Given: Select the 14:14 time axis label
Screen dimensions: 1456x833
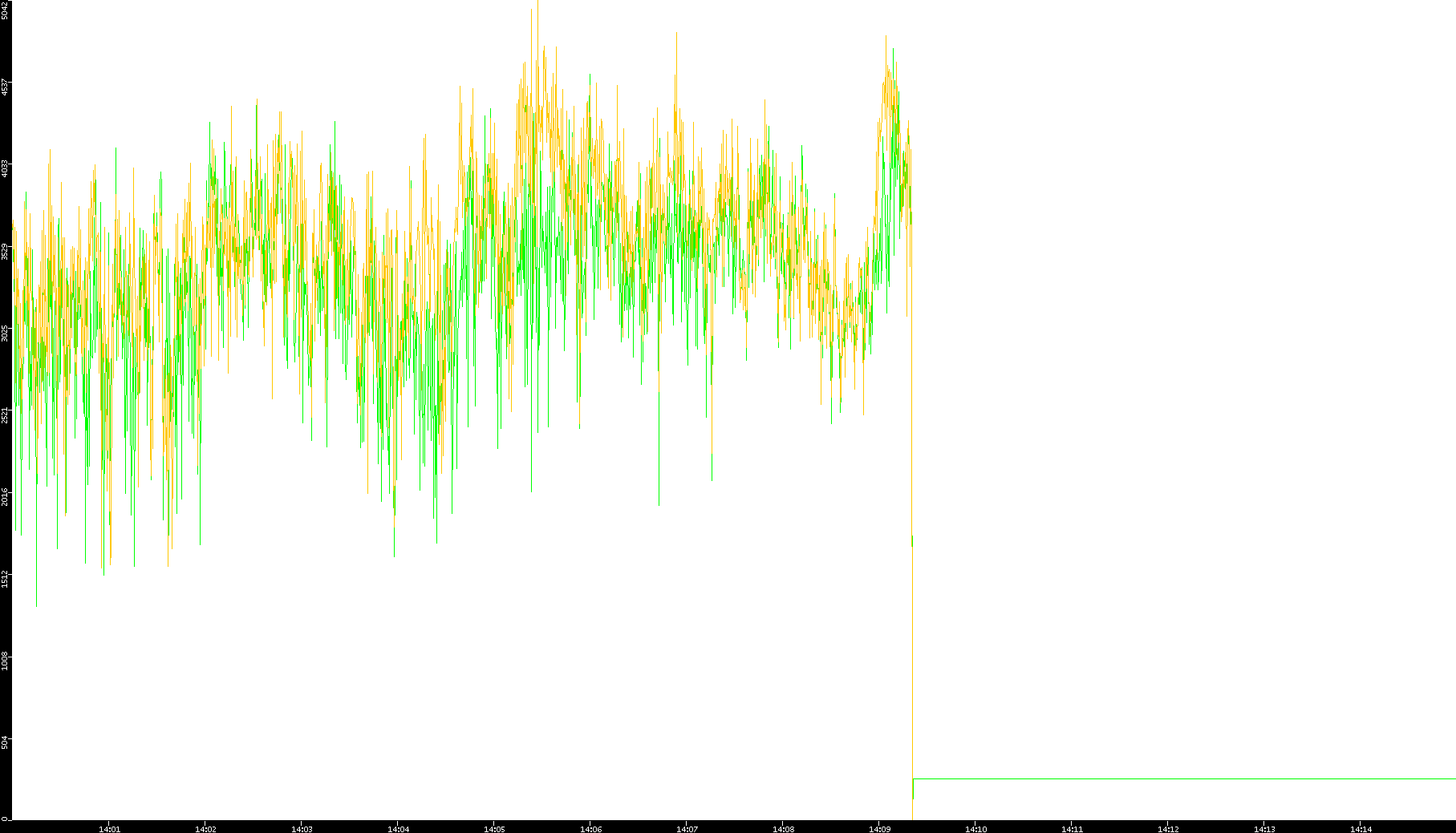Looking at the screenshot, I should point(1361,829).
